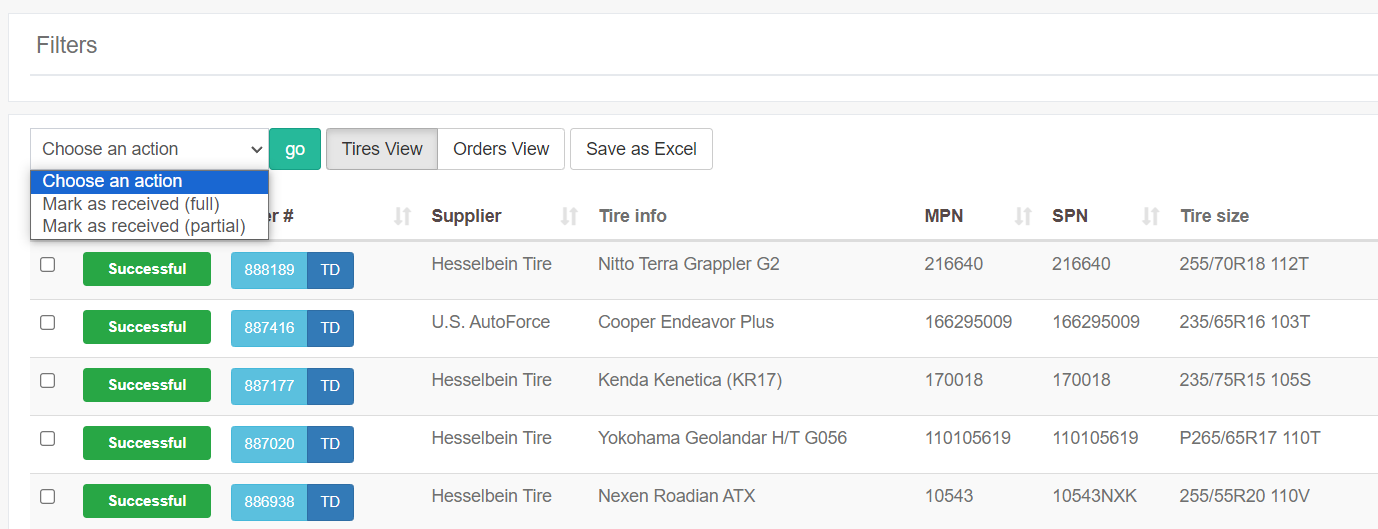The height and width of the screenshot is (529, 1378).
Task: Click the green go button
Action: (x=295, y=149)
